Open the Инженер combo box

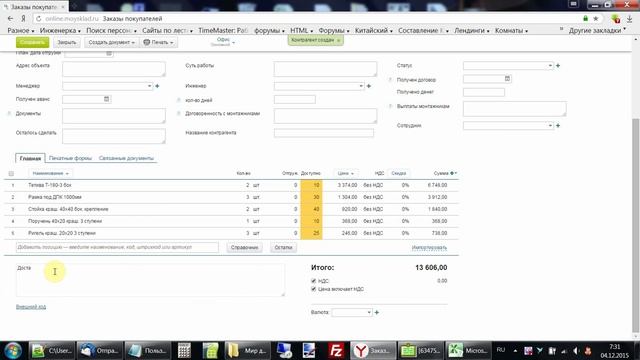[319, 86]
